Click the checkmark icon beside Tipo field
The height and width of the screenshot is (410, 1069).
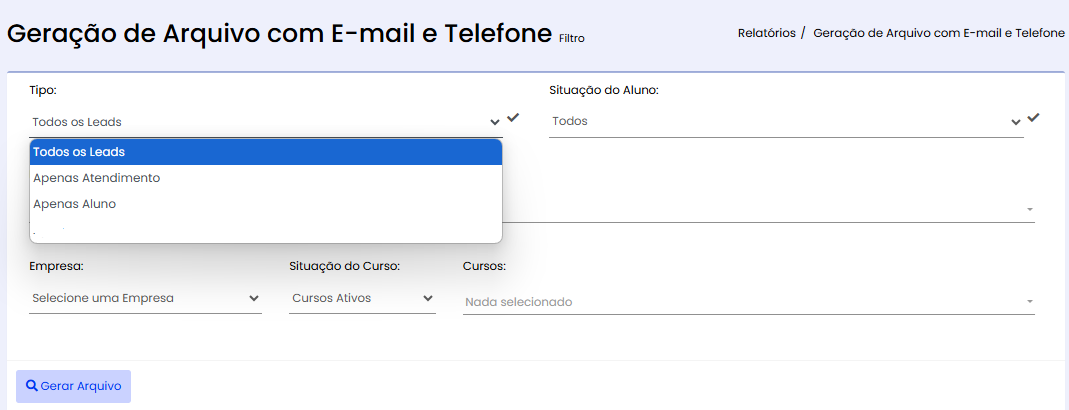click(x=513, y=117)
